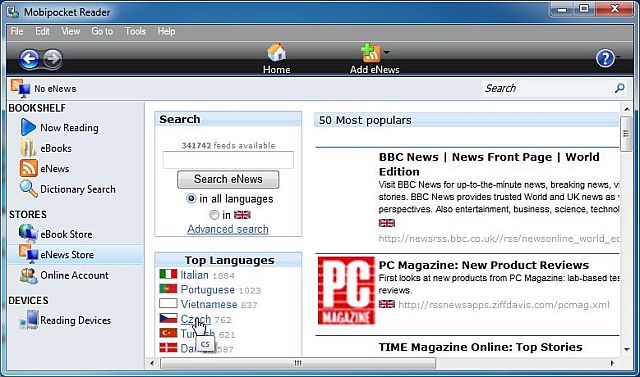Click the Portuguese language link
The image size is (640, 377).
[x=208, y=290]
